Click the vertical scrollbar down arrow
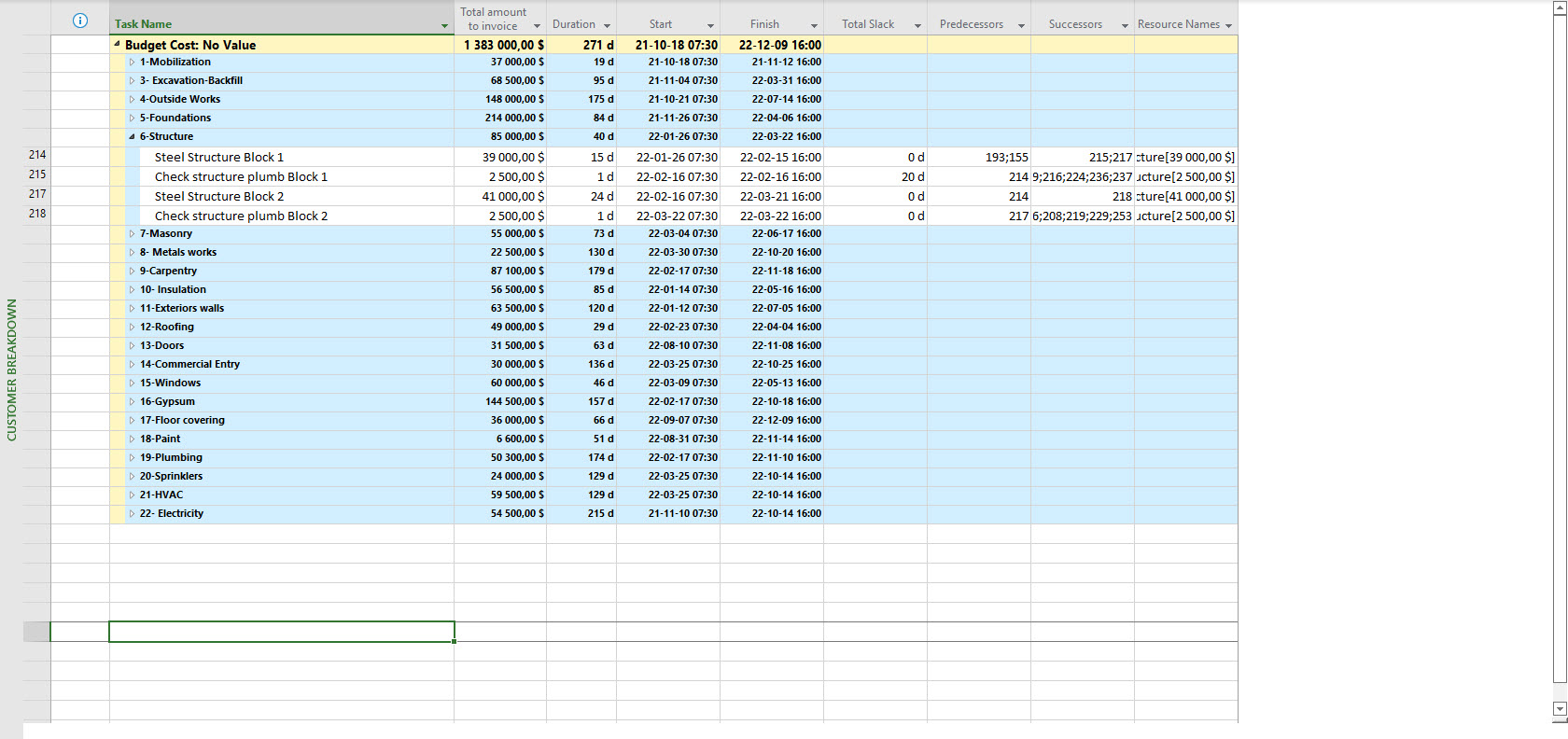Screen dimensions: 1568x739 coord(1559,709)
